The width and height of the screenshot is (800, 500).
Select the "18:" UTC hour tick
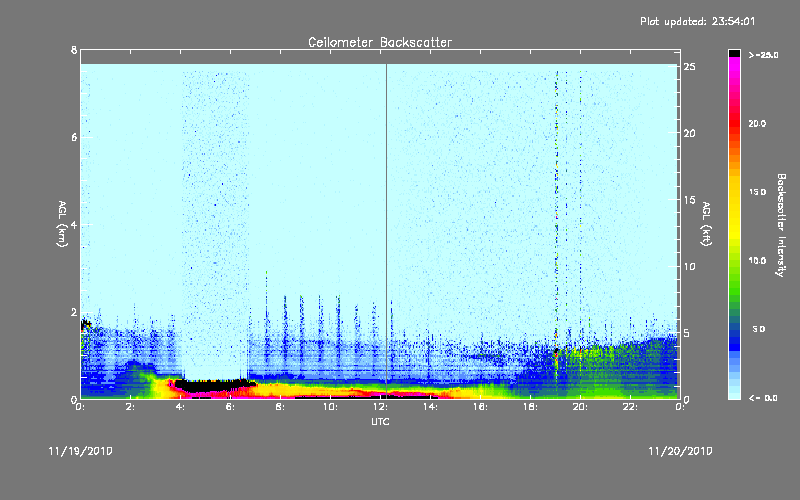coord(530,407)
